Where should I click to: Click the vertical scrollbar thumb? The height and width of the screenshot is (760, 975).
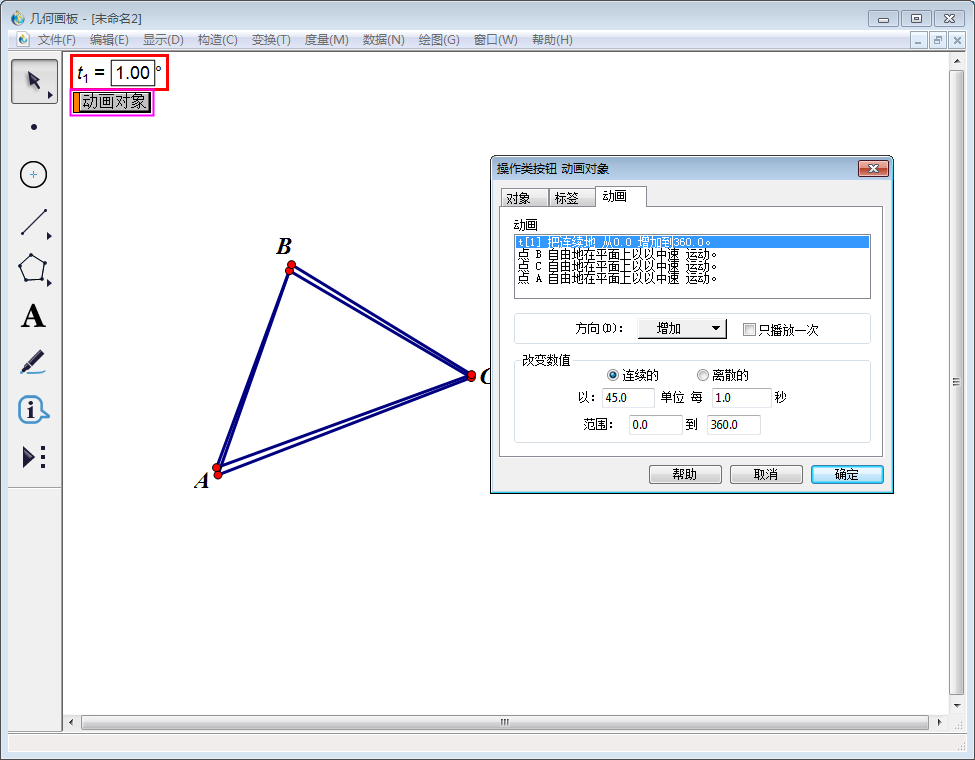click(x=956, y=382)
